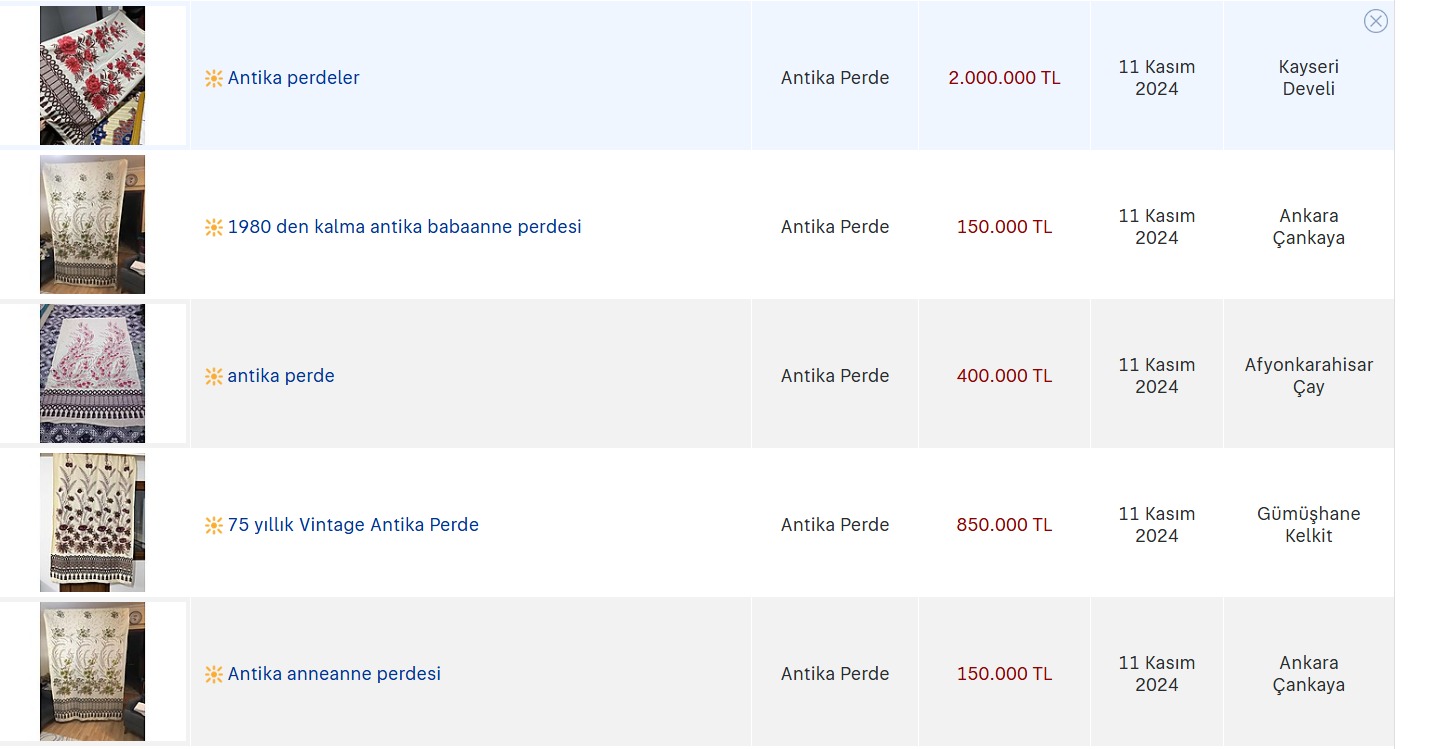
Task: Click the 400.000 TL price
Action: (x=1004, y=376)
